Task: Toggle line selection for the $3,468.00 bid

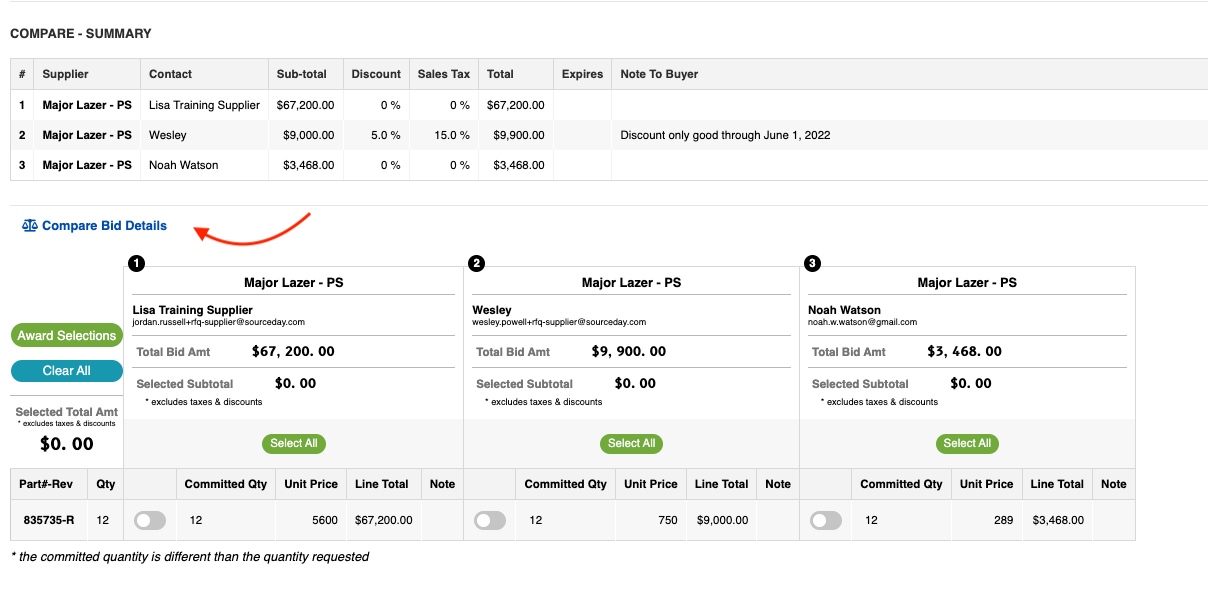Action: pos(826,520)
